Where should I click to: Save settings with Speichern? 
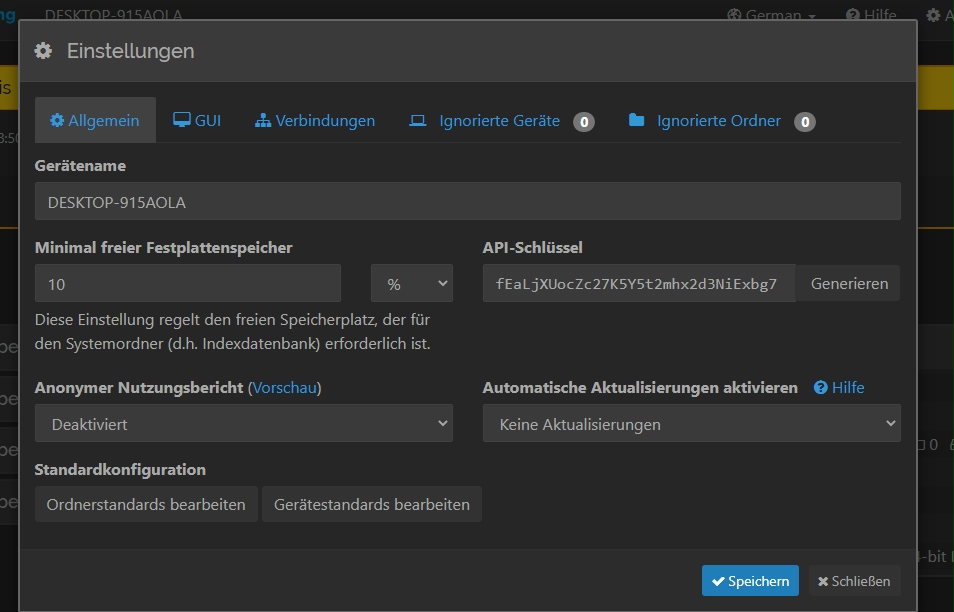[x=750, y=581]
